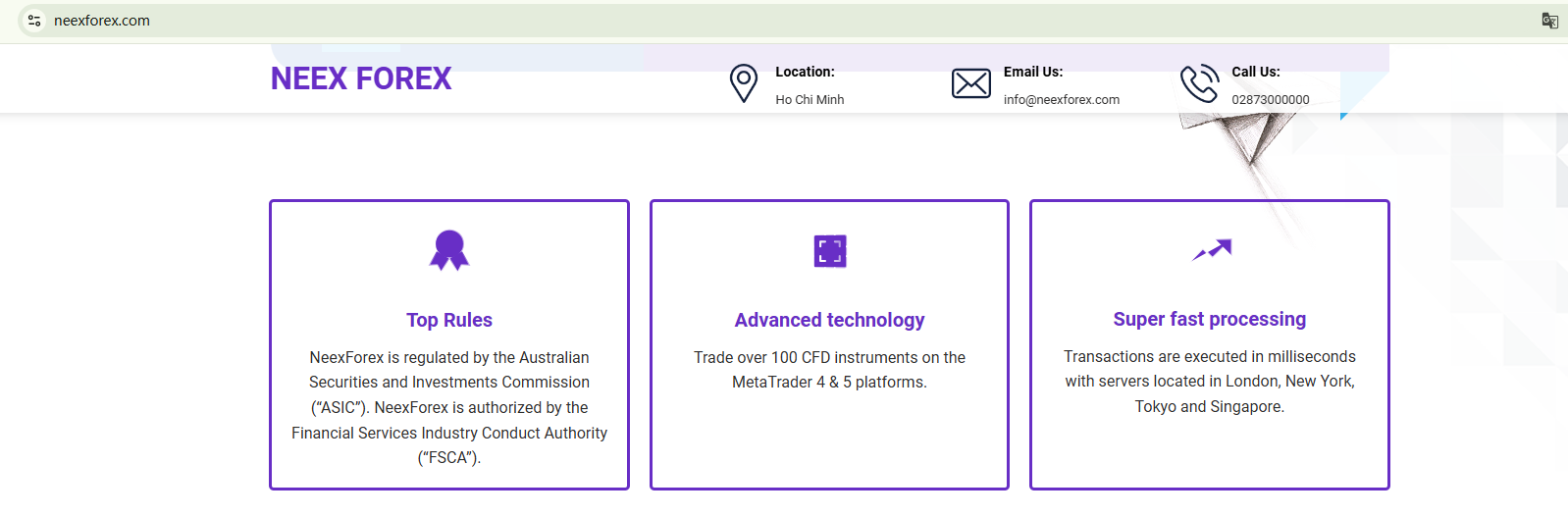Click the Ho Chi Minh location text
1568x516 pixels.
click(810, 100)
